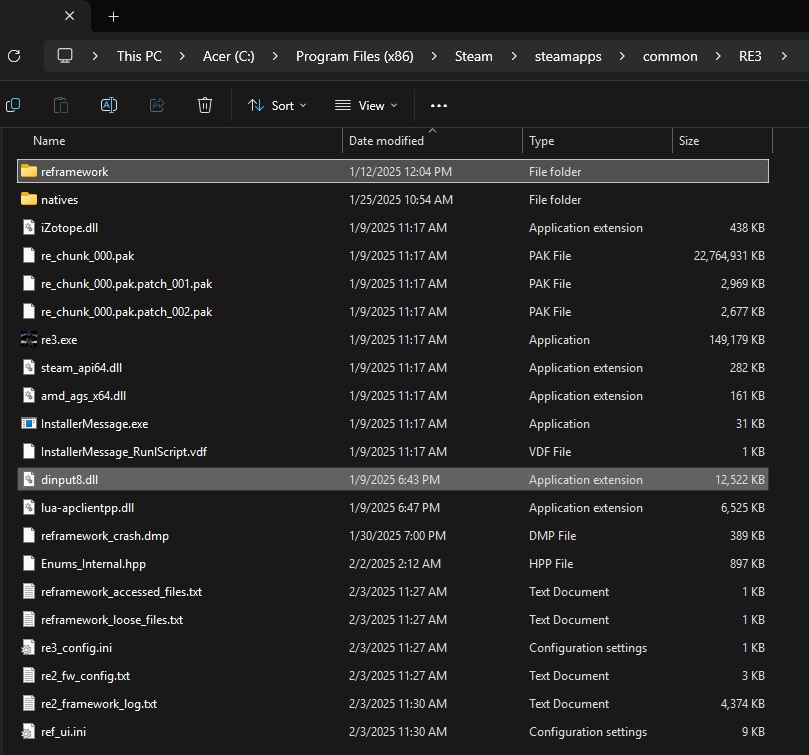Click the lua-apclientpp.dll file icon

(x=29, y=507)
